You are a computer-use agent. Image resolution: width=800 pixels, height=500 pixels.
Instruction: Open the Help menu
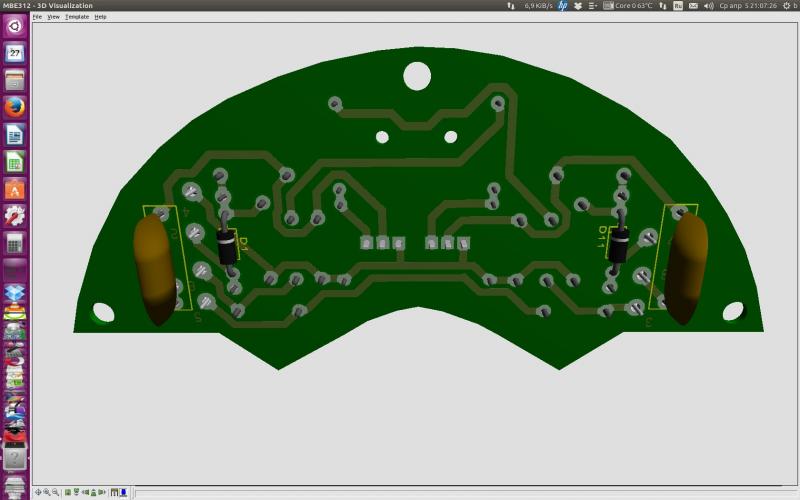(x=100, y=17)
